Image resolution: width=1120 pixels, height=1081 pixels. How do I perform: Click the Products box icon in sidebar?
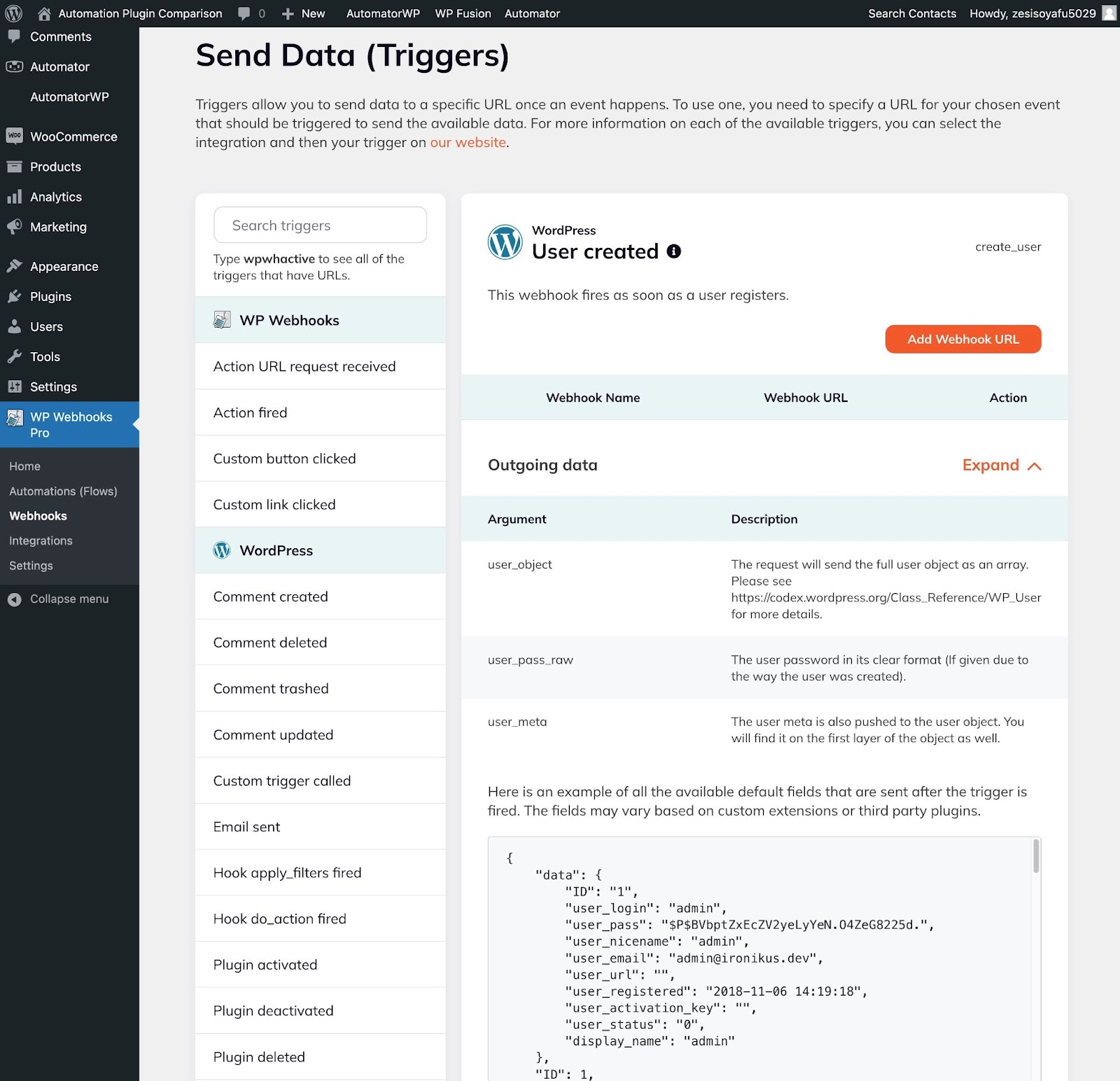[14, 167]
